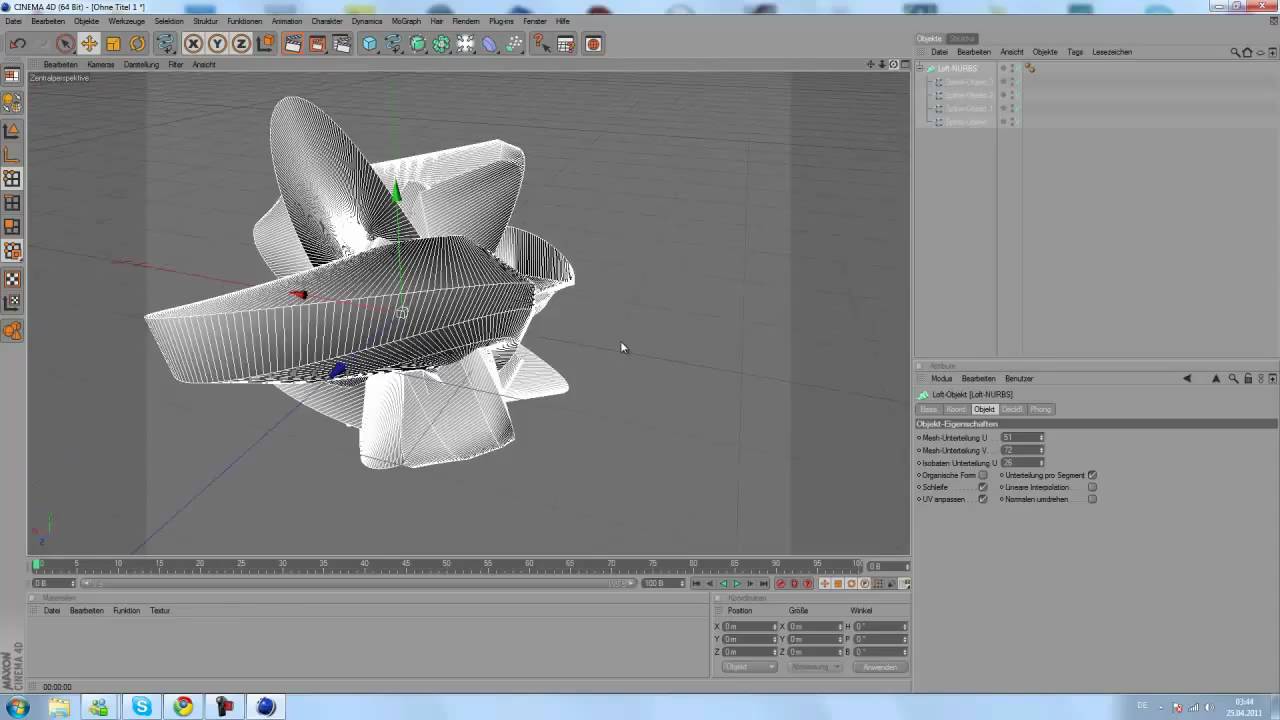The image size is (1280, 720).
Task: Enable the Lineare Interpolation checkbox
Action: (x=1092, y=487)
